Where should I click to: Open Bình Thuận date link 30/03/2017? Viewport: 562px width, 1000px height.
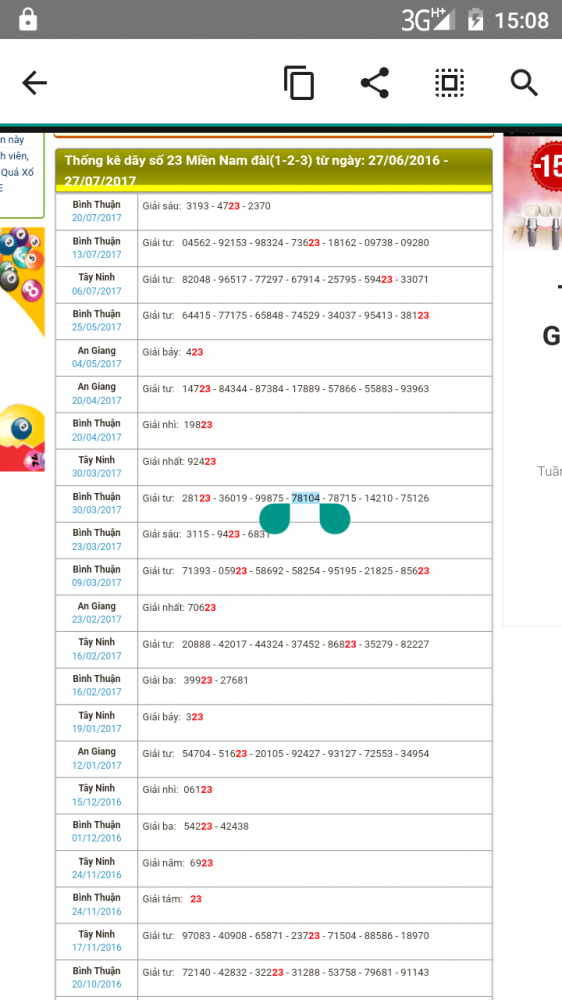click(x=96, y=510)
